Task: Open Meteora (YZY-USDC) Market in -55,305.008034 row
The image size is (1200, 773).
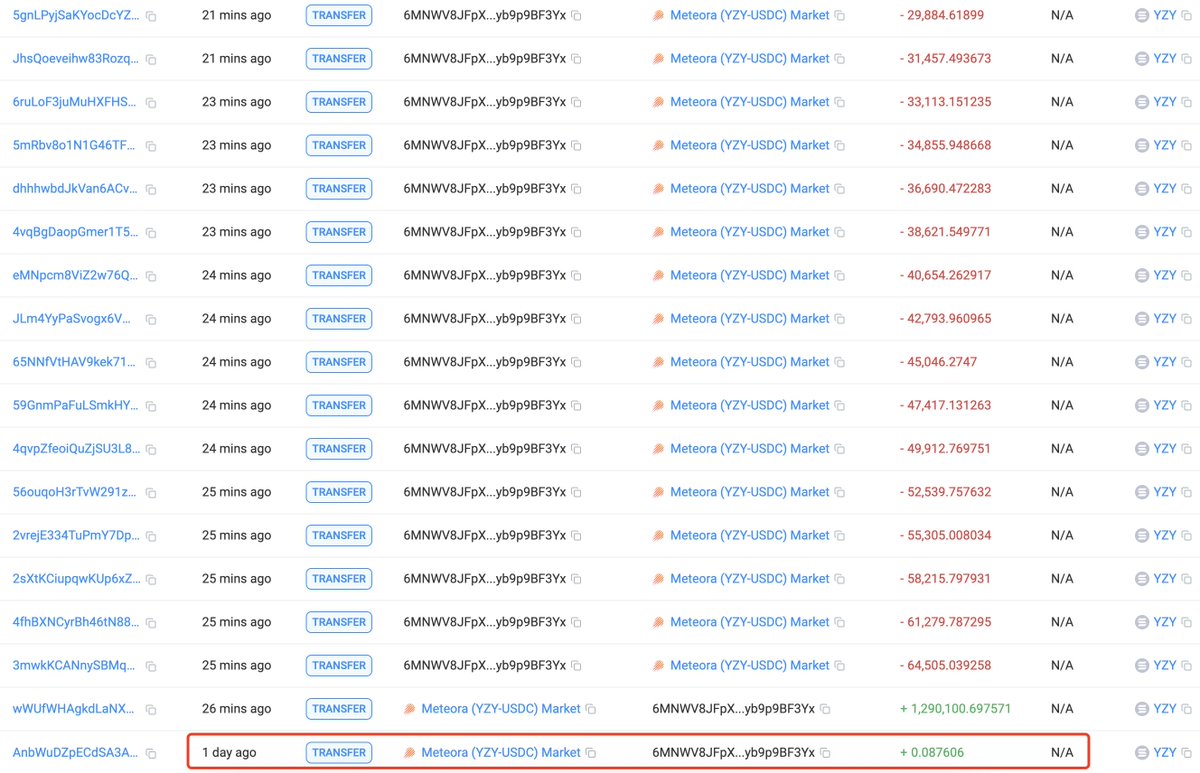Action: (x=750, y=535)
